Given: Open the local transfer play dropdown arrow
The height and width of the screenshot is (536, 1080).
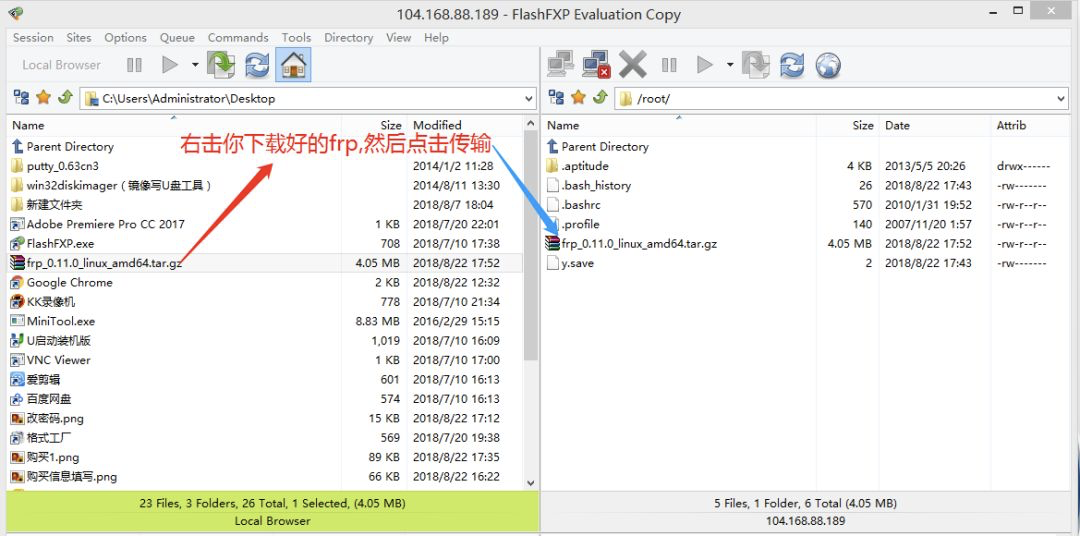Looking at the screenshot, I should click(x=195, y=65).
